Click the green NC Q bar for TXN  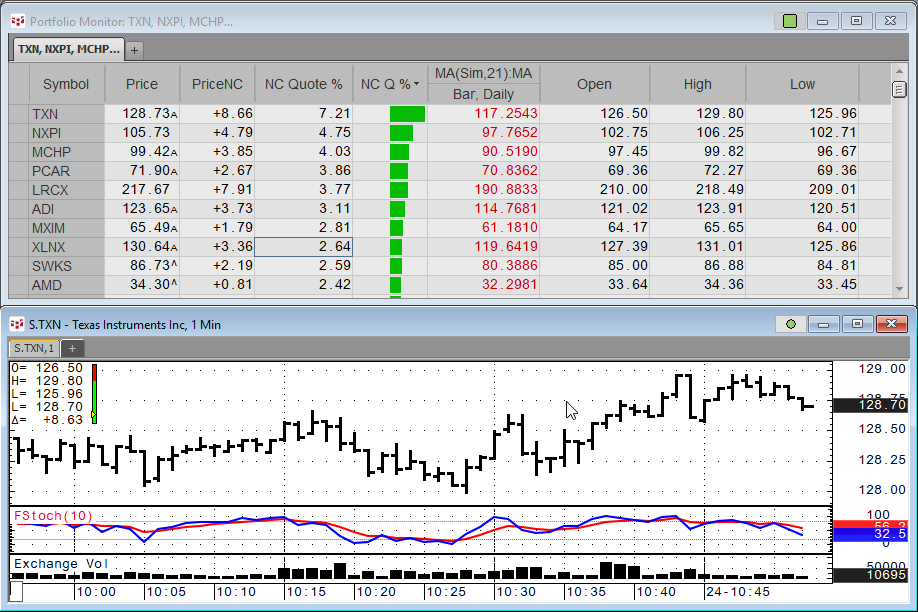(x=407, y=114)
